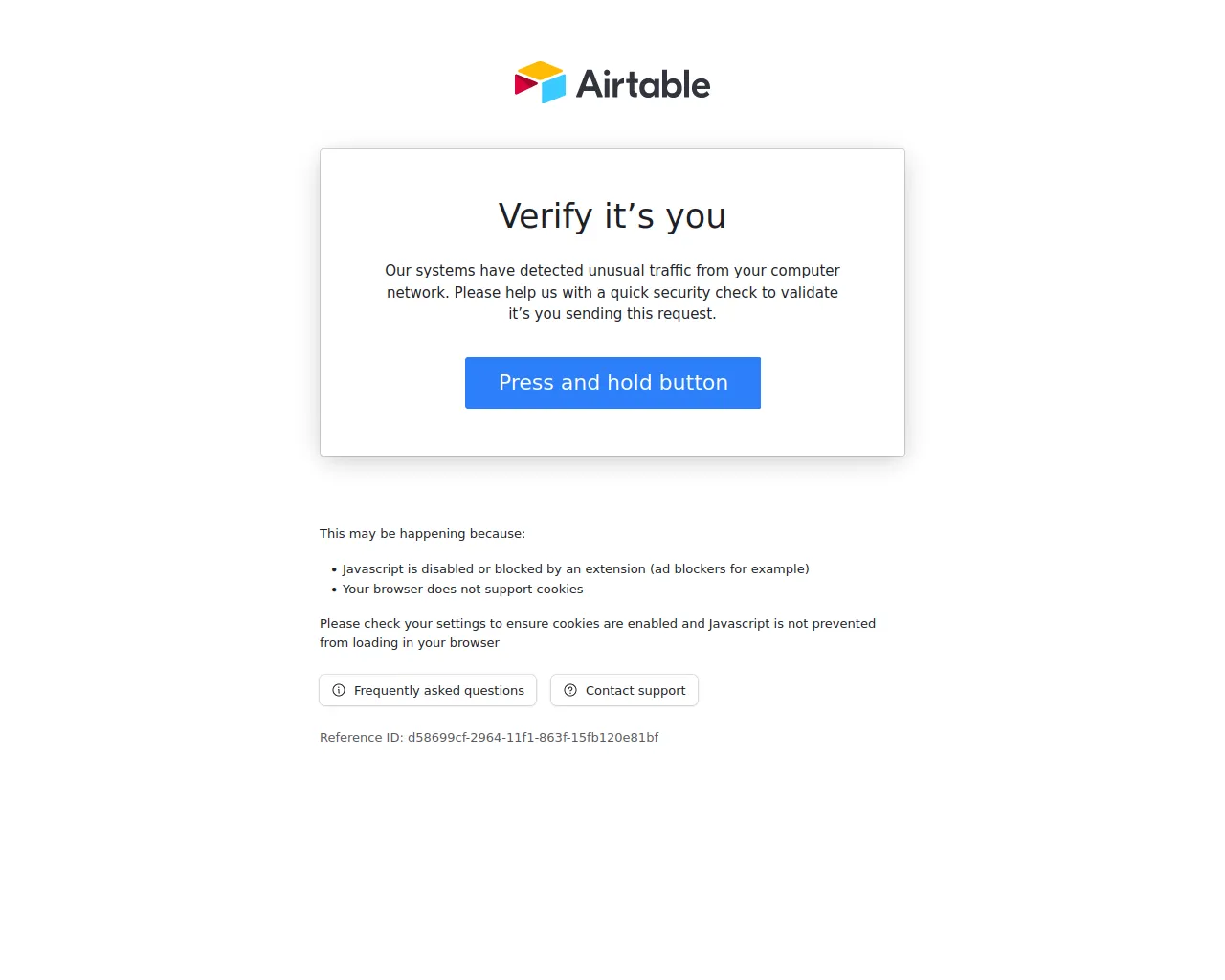Click the "Reference ID:" label
Screen dimensions: 1225x980
[361, 738]
